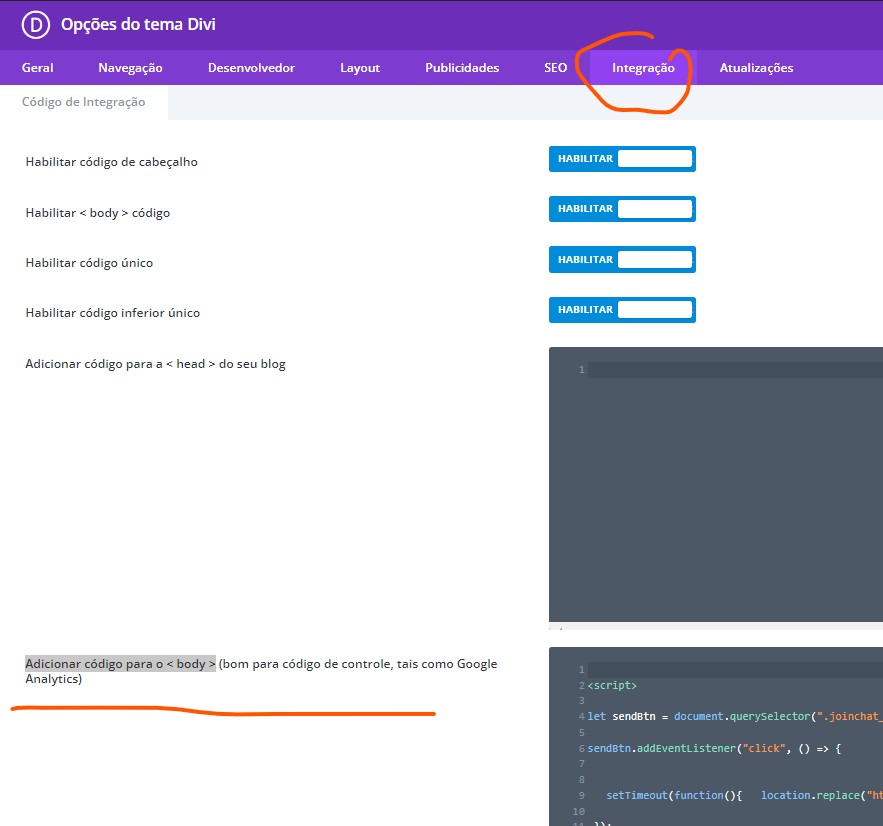The image size is (883, 826).
Task: Toggle Habilitar código de cabeçalho switch
Action: [x=621, y=159]
